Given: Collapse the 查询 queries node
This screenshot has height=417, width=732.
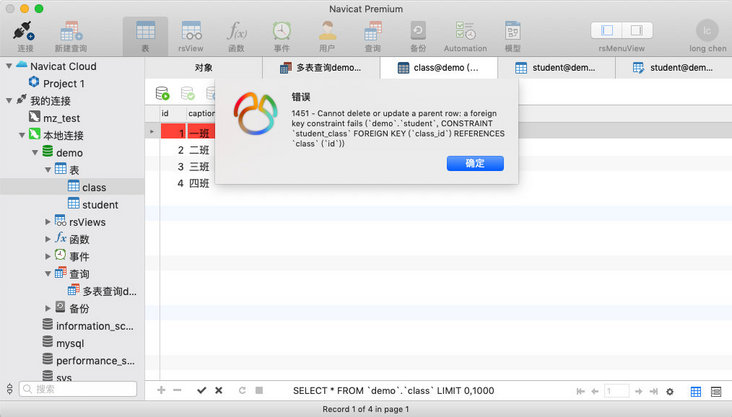Looking at the screenshot, I should click(x=48, y=274).
